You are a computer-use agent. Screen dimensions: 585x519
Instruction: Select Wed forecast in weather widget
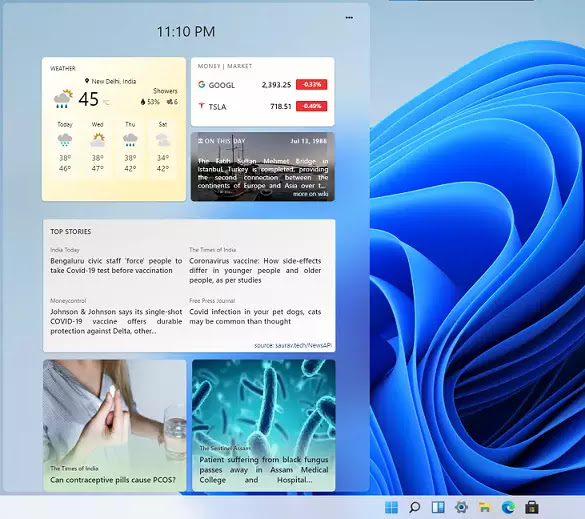click(97, 147)
